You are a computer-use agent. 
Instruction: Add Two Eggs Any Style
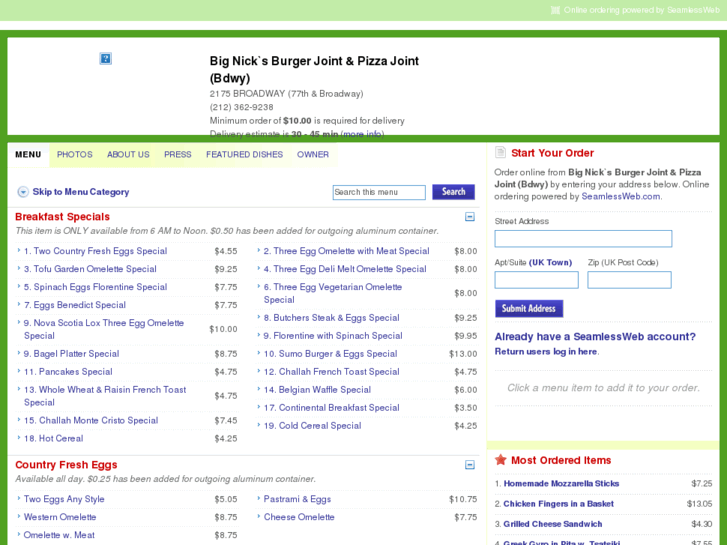[64, 499]
